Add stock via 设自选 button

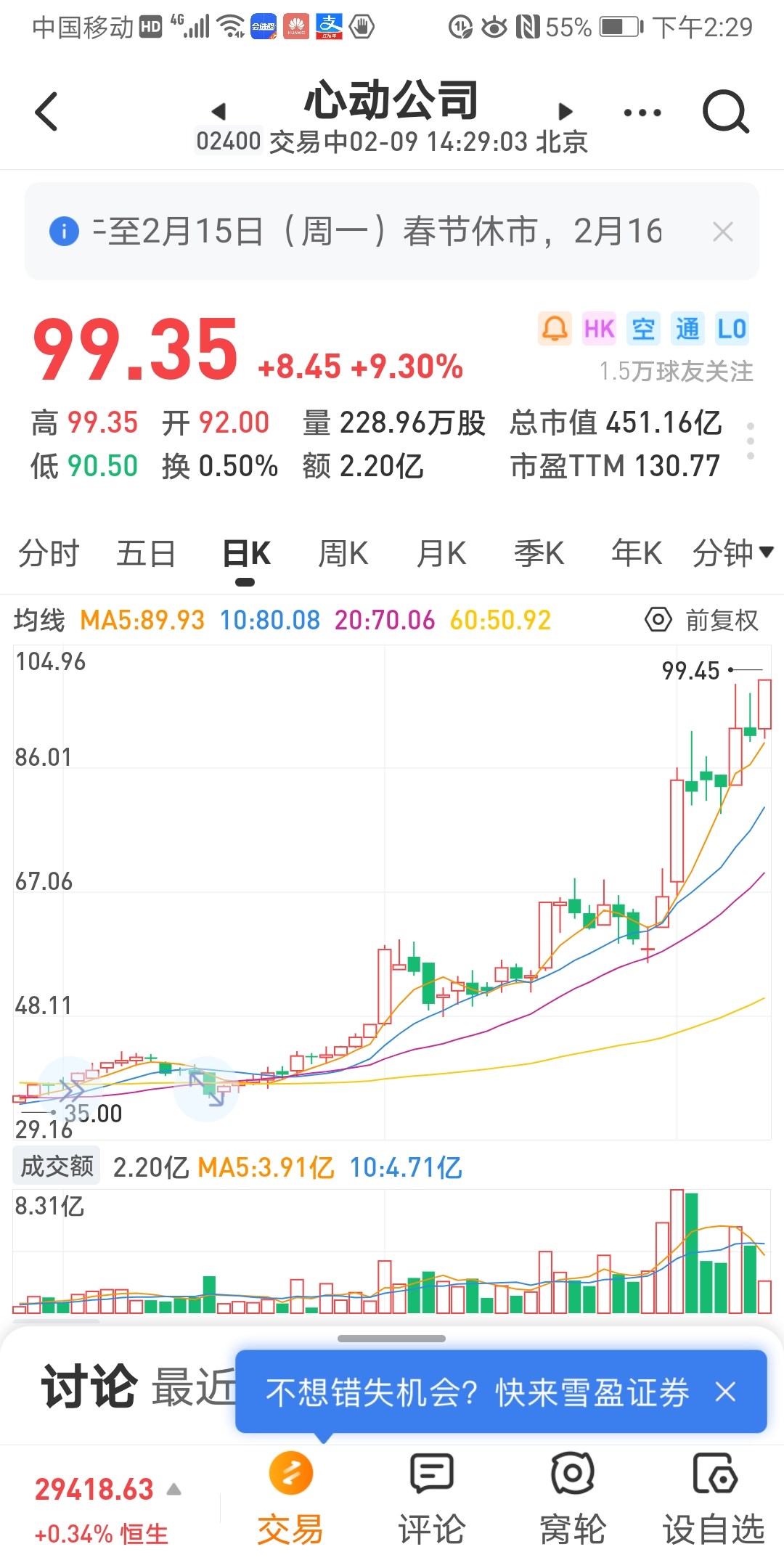(714, 1498)
